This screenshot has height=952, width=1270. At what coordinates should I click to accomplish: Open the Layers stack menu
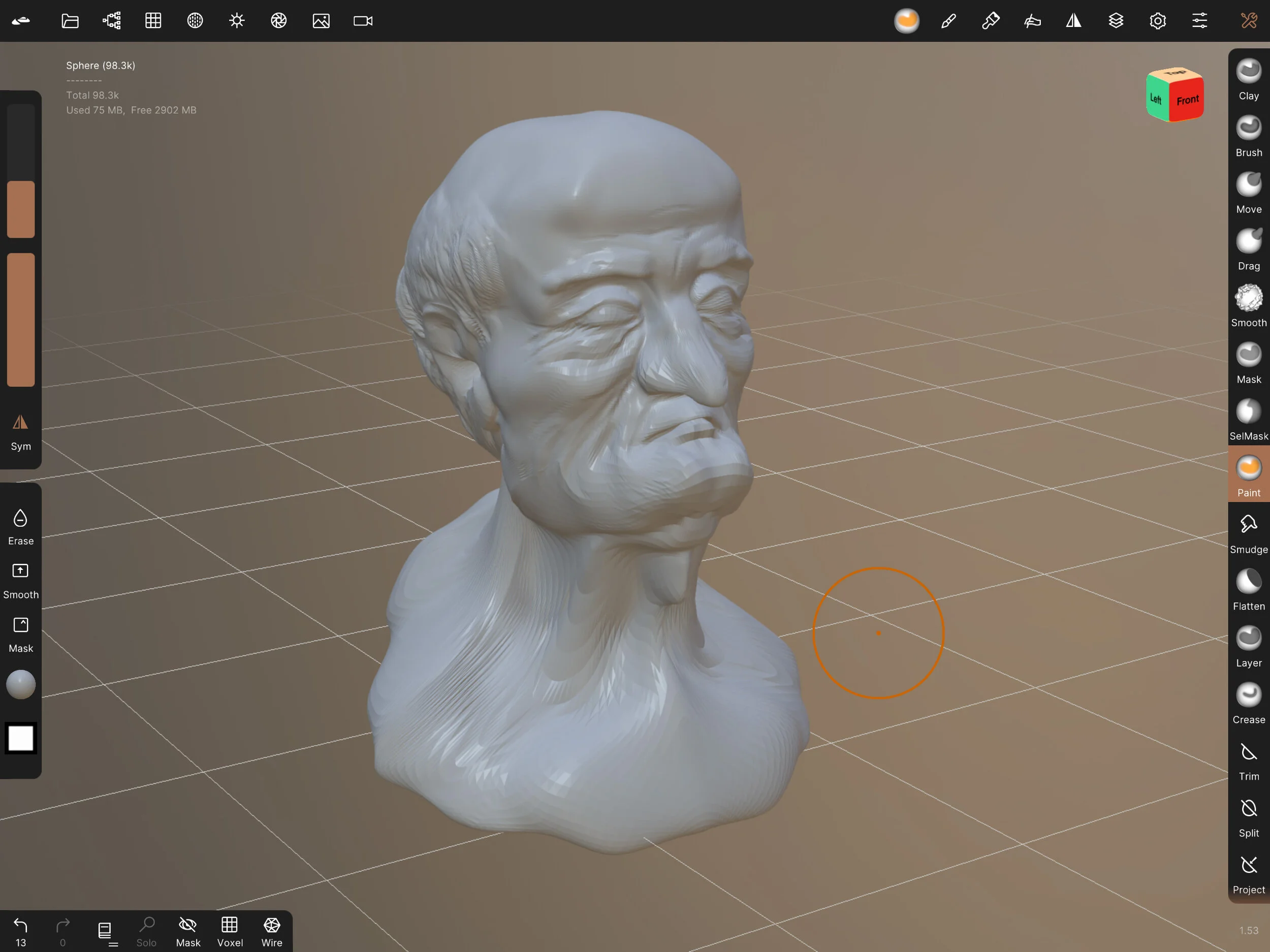pos(1116,21)
